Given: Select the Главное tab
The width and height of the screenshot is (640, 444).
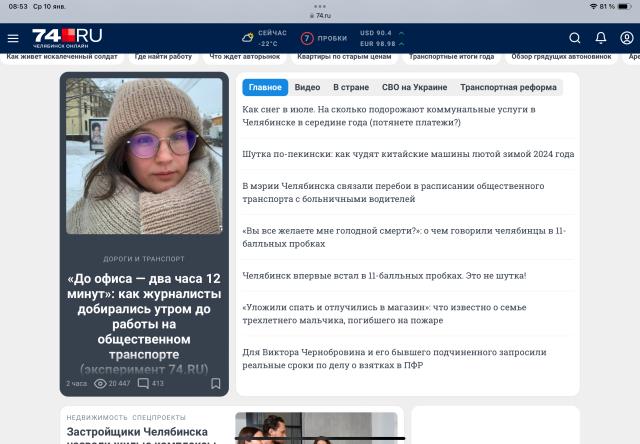Looking at the screenshot, I should point(265,87).
